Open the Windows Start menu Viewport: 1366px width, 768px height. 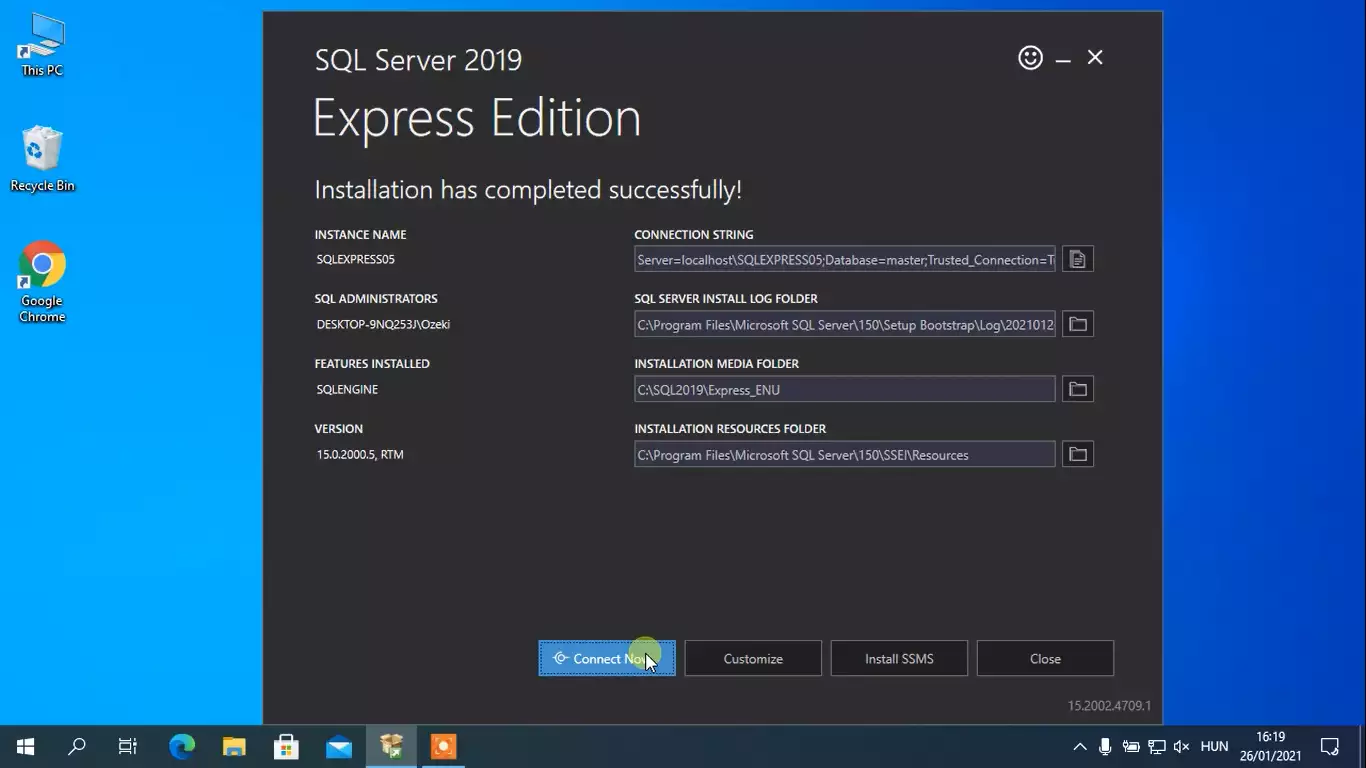point(25,746)
